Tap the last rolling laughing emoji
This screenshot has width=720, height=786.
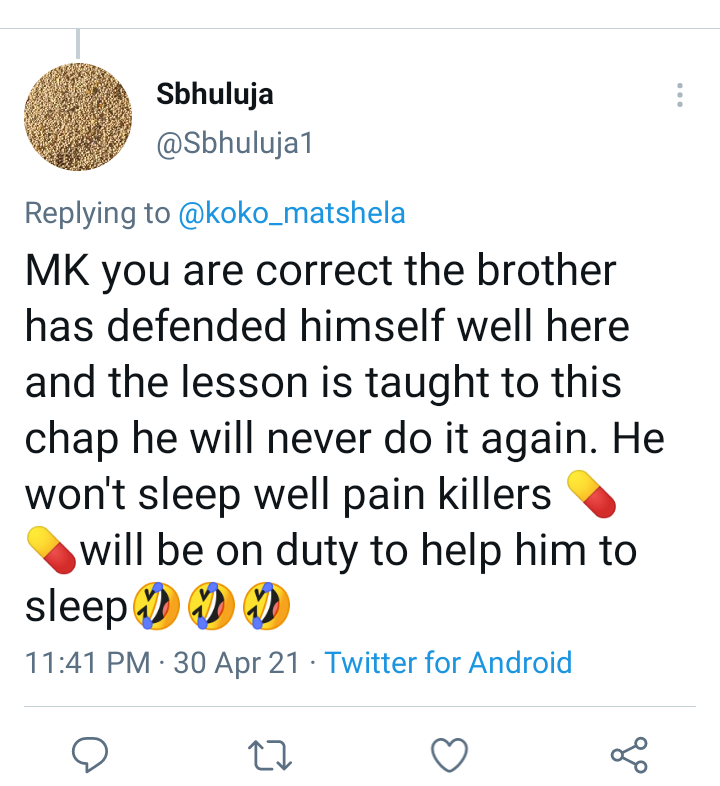pyautogui.click(x=266, y=606)
